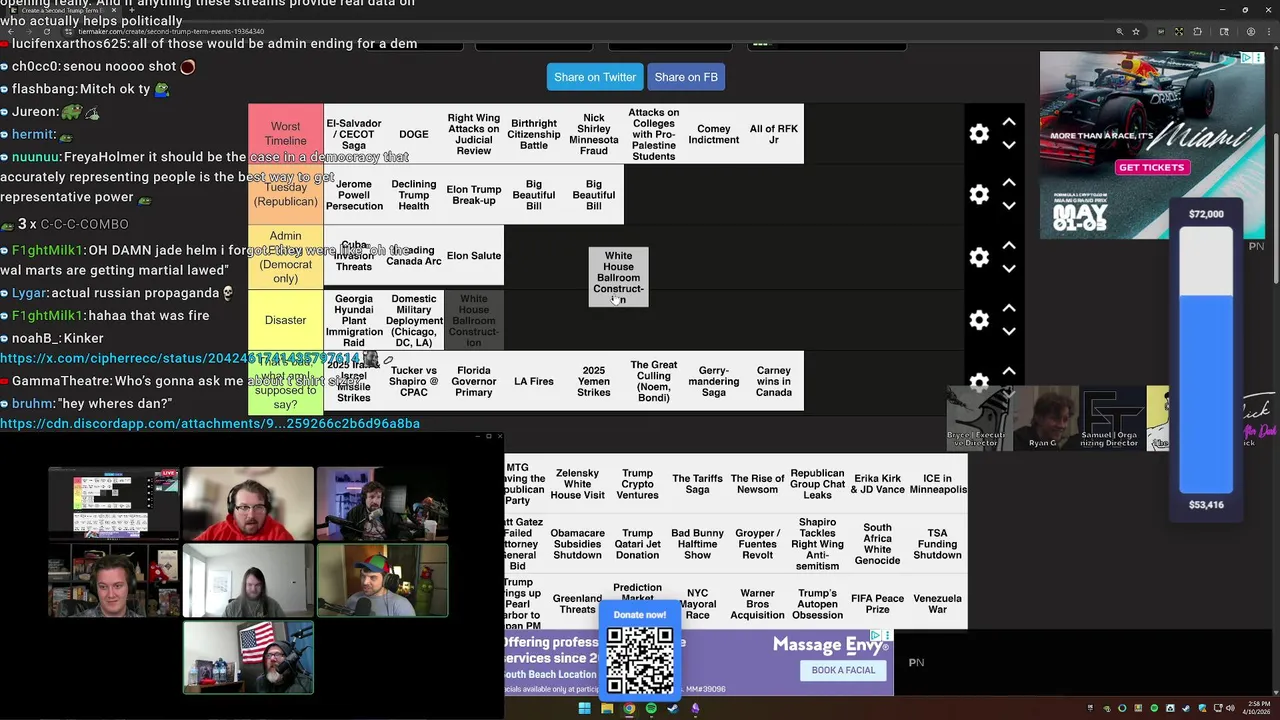
Task: Pick The Rise of Newsom from pool
Action: pos(757,484)
